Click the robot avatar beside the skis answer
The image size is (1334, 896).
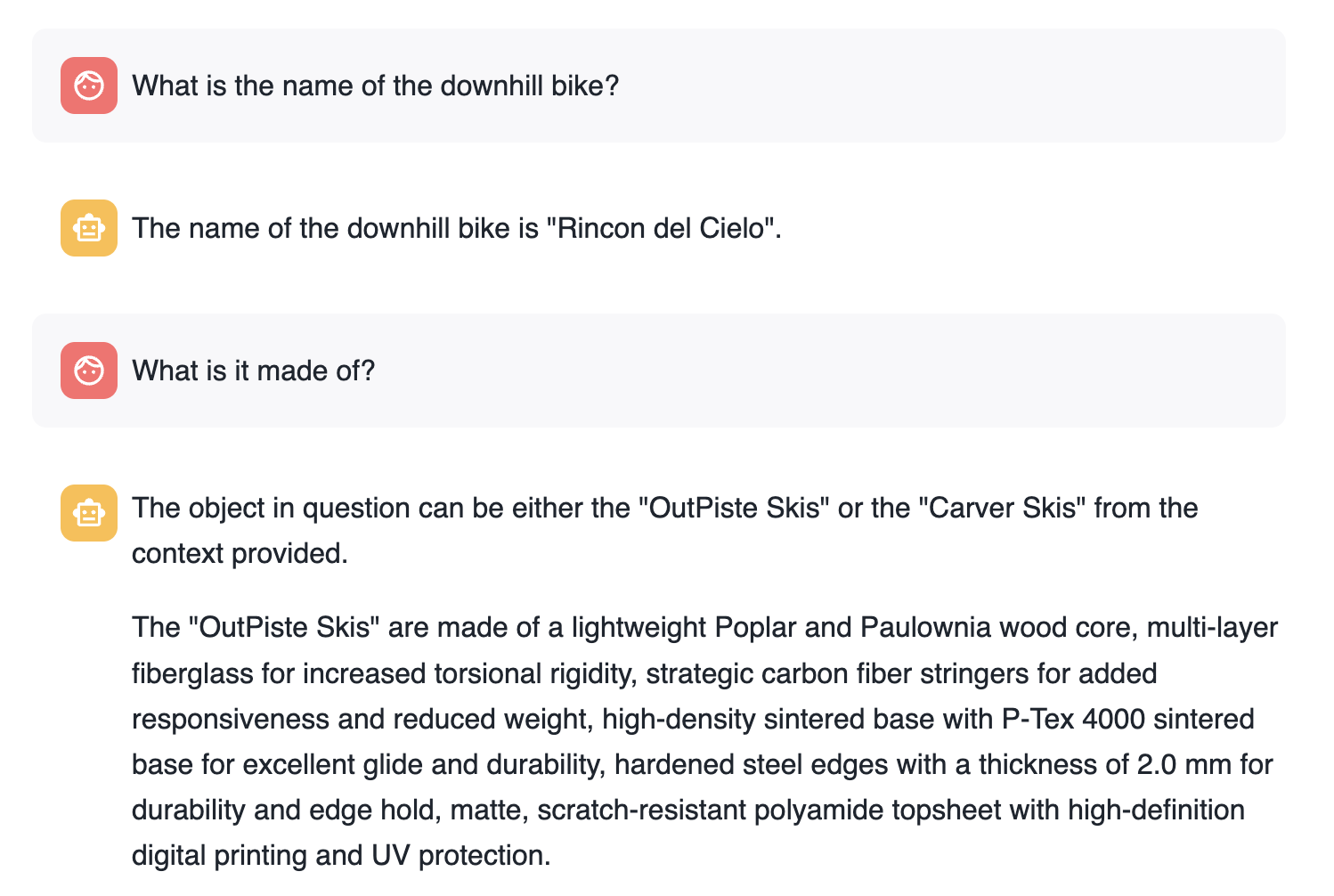click(89, 513)
